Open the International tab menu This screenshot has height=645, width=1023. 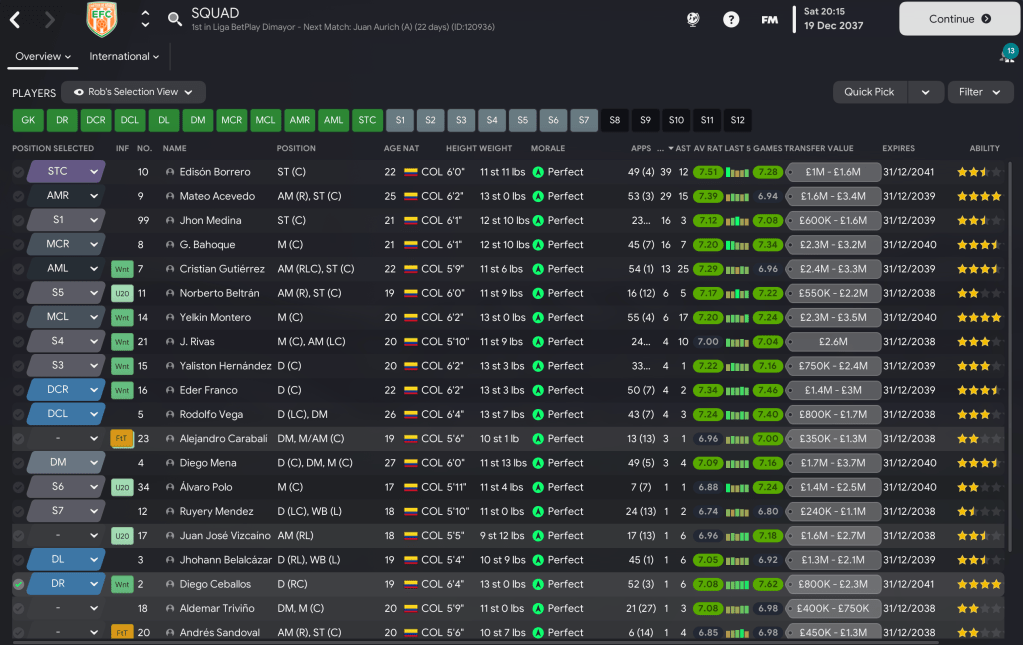(x=124, y=57)
